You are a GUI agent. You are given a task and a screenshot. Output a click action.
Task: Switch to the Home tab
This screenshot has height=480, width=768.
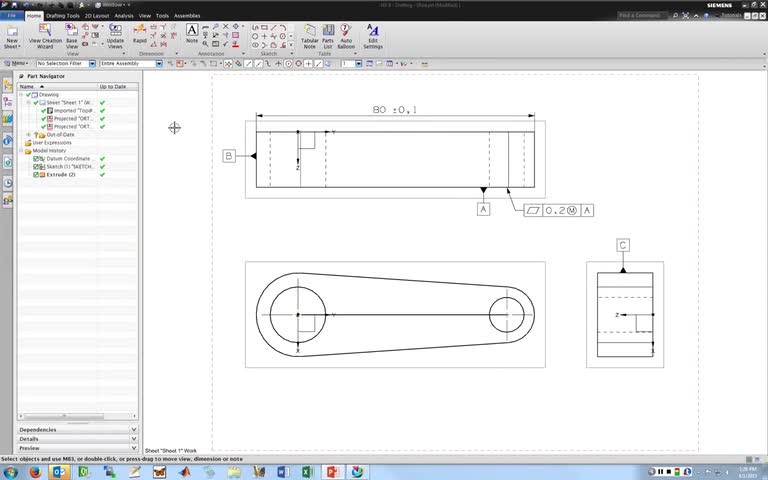click(34, 16)
